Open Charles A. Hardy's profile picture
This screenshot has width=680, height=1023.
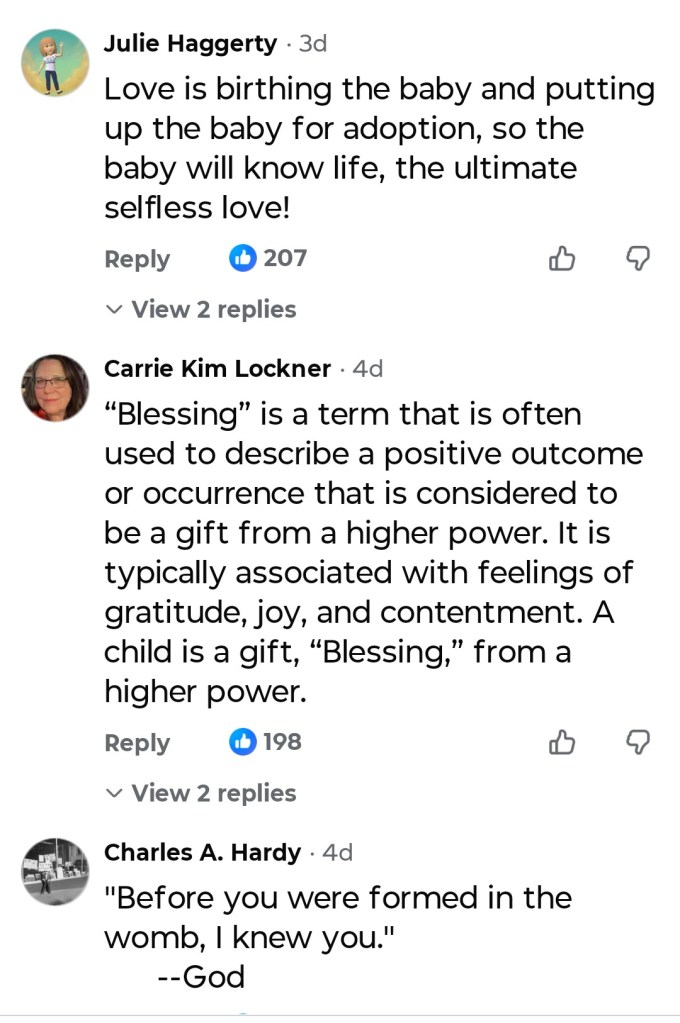55,871
